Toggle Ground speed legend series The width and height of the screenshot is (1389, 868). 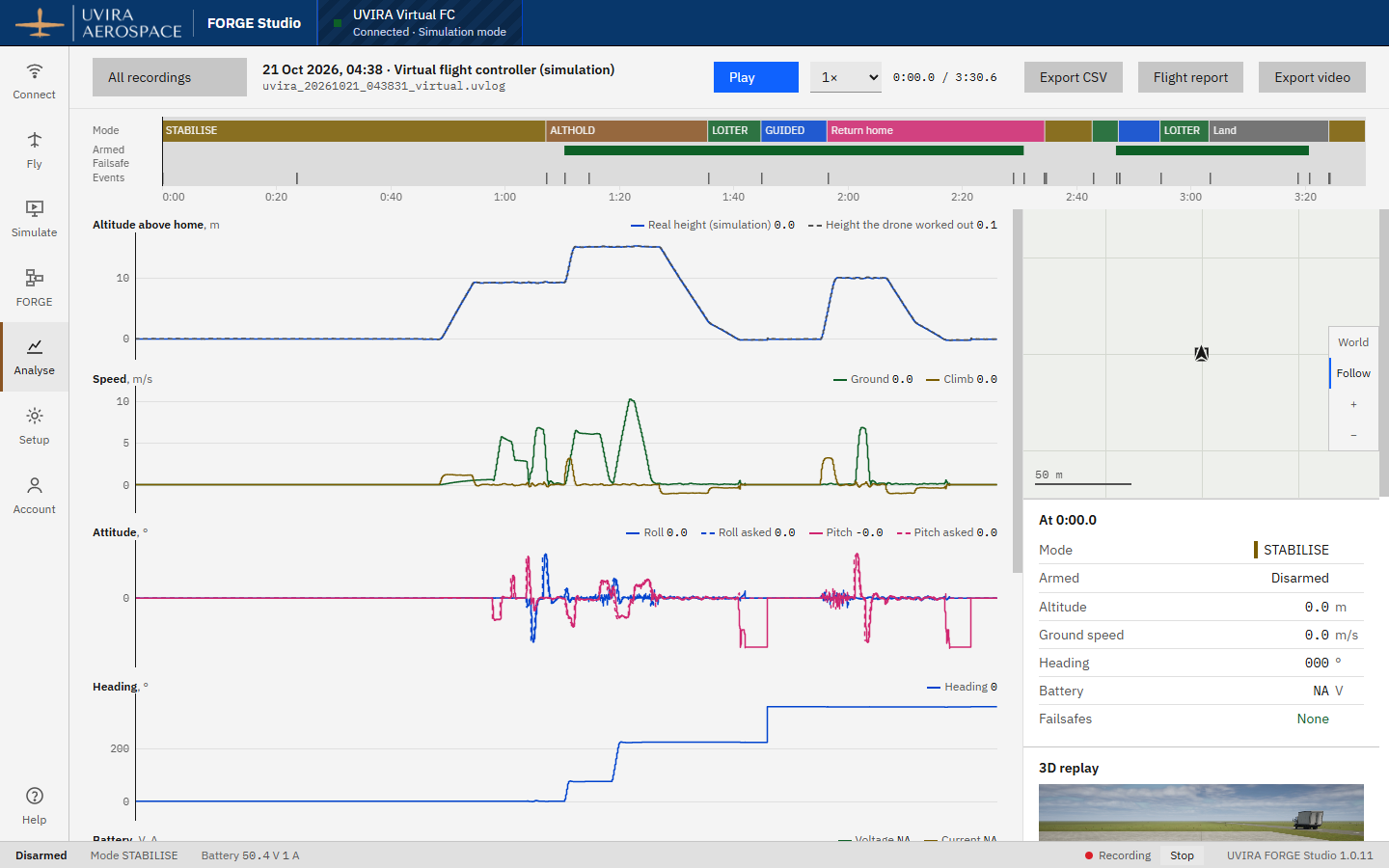click(873, 379)
